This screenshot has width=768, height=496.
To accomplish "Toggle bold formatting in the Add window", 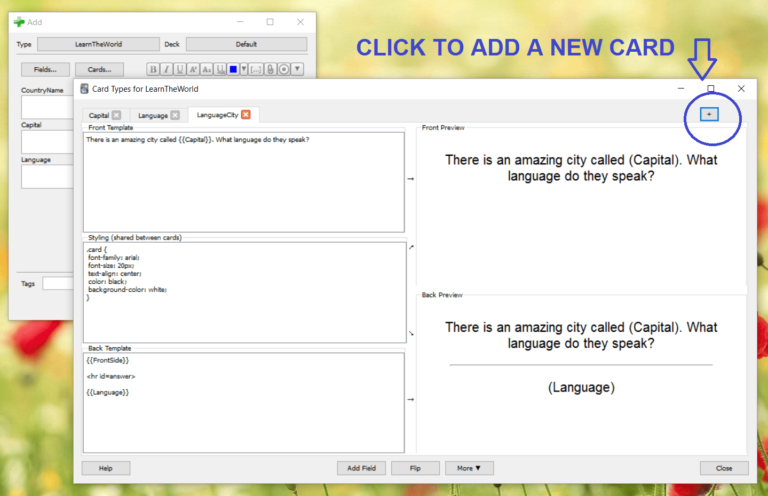I will (x=154, y=69).
